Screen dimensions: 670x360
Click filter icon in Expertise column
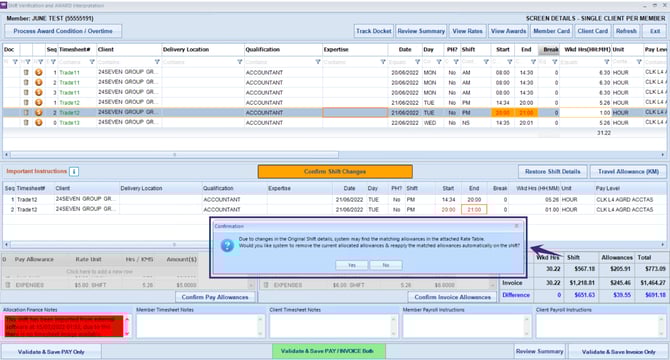click(383, 62)
